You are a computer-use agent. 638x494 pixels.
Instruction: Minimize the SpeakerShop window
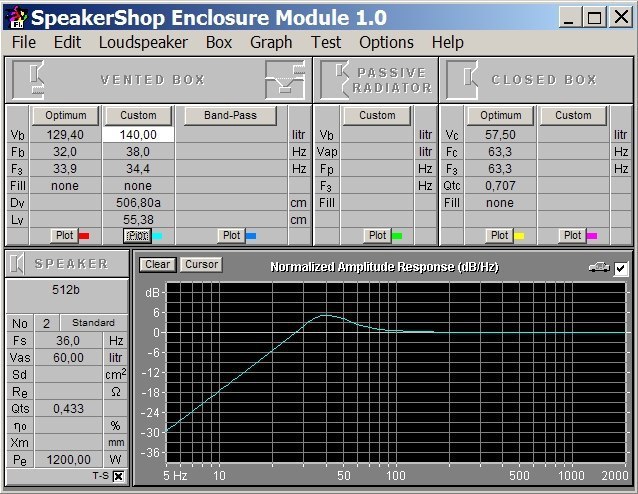[x=569, y=18]
